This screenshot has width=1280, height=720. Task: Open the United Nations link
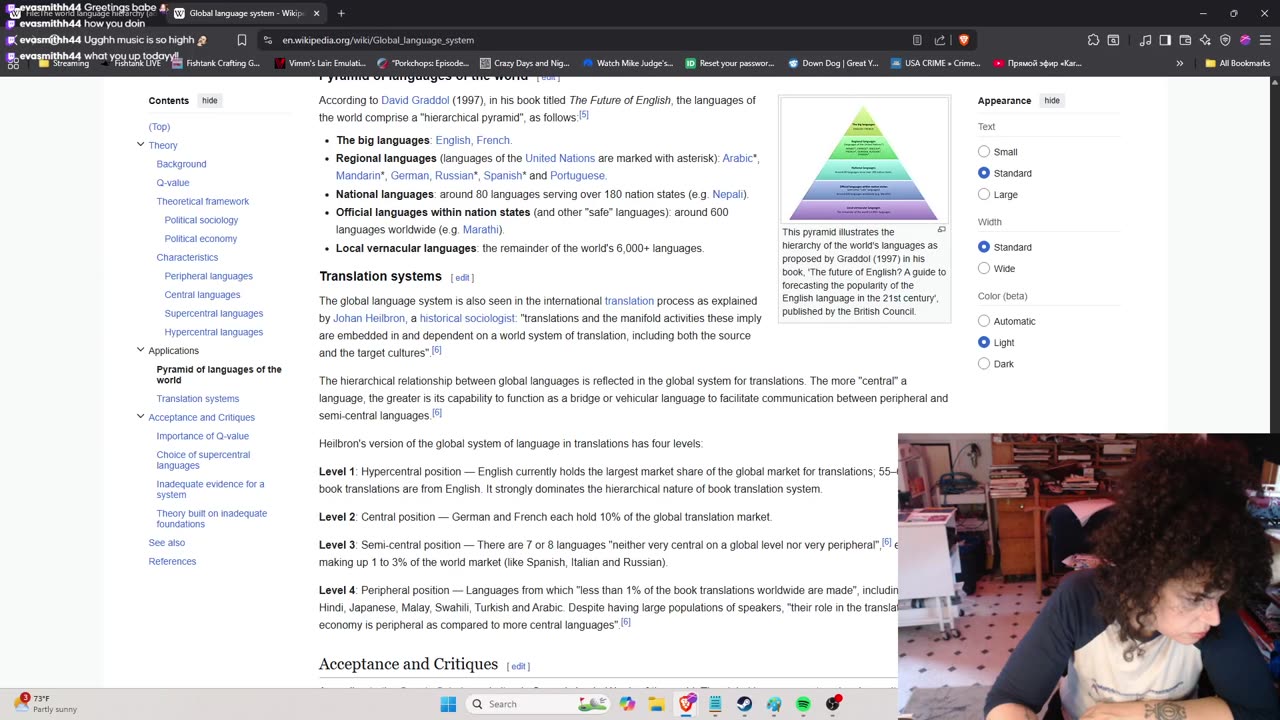[560, 158]
